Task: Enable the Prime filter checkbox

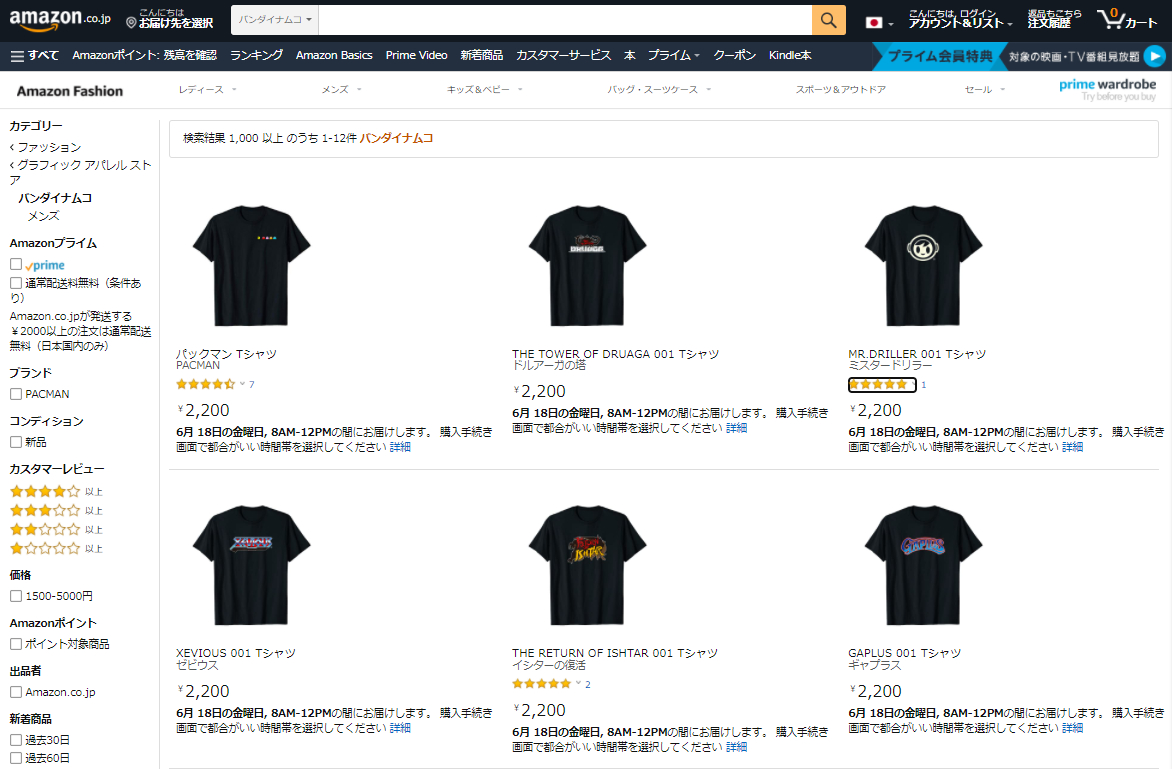Action: click(16, 265)
